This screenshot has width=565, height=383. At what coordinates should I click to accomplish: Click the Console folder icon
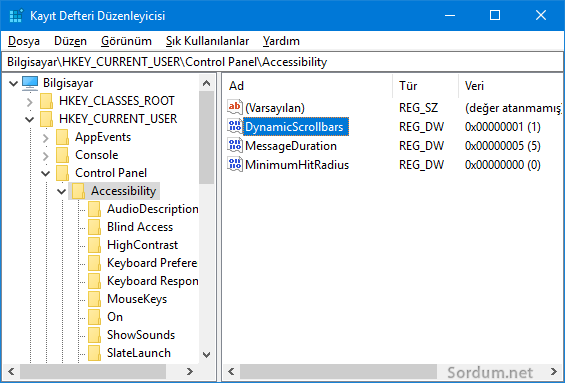point(62,155)
